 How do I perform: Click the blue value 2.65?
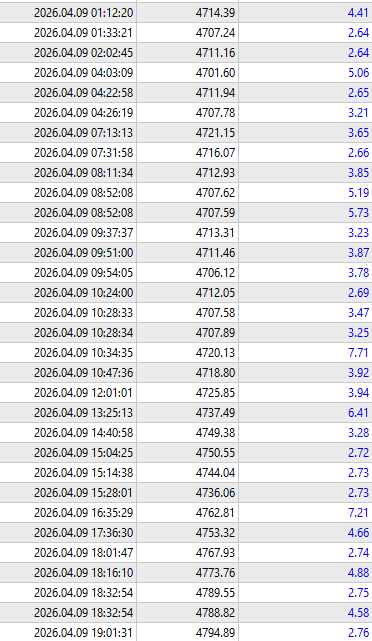(359, 93)
